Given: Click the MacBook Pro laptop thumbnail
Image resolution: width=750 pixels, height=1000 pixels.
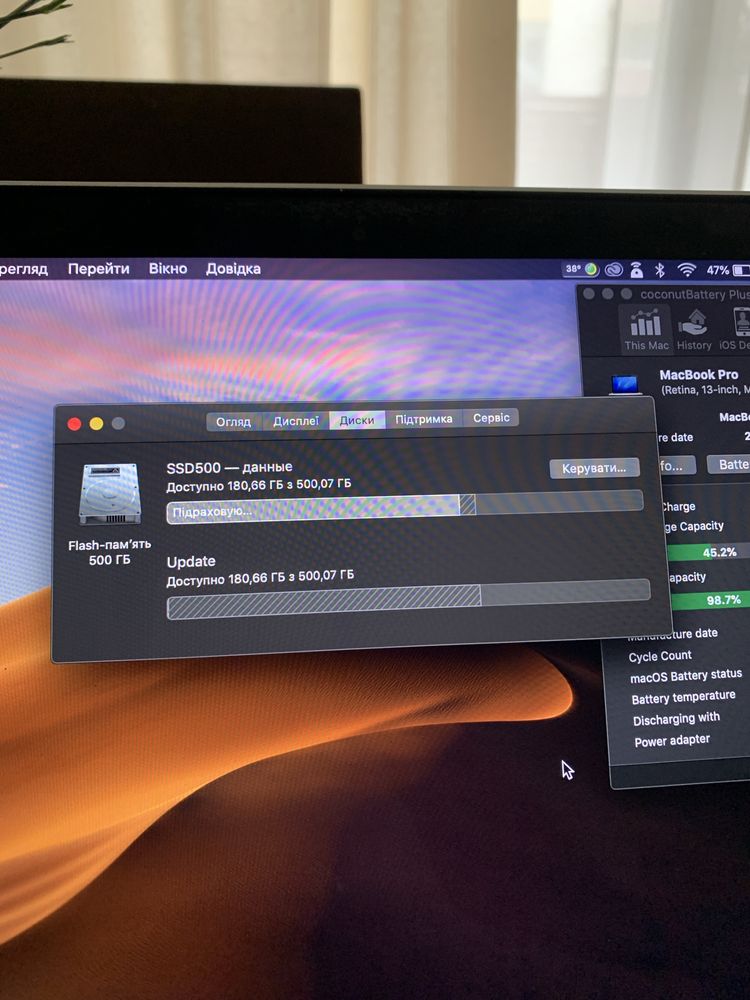Looking at the screenshot, I should click(x=625, y=385).
